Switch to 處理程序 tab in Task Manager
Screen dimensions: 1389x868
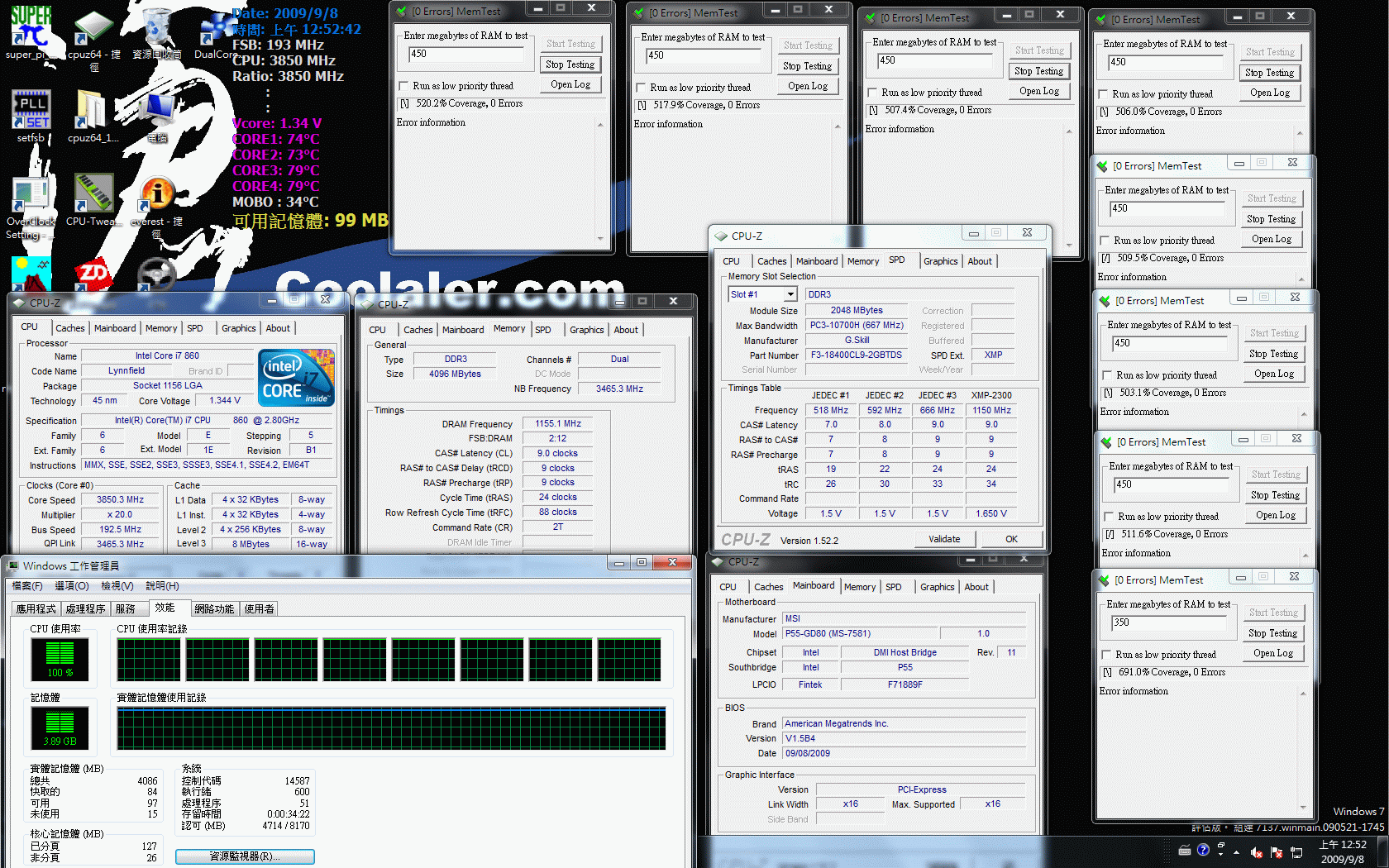click(x=86, y=609)
